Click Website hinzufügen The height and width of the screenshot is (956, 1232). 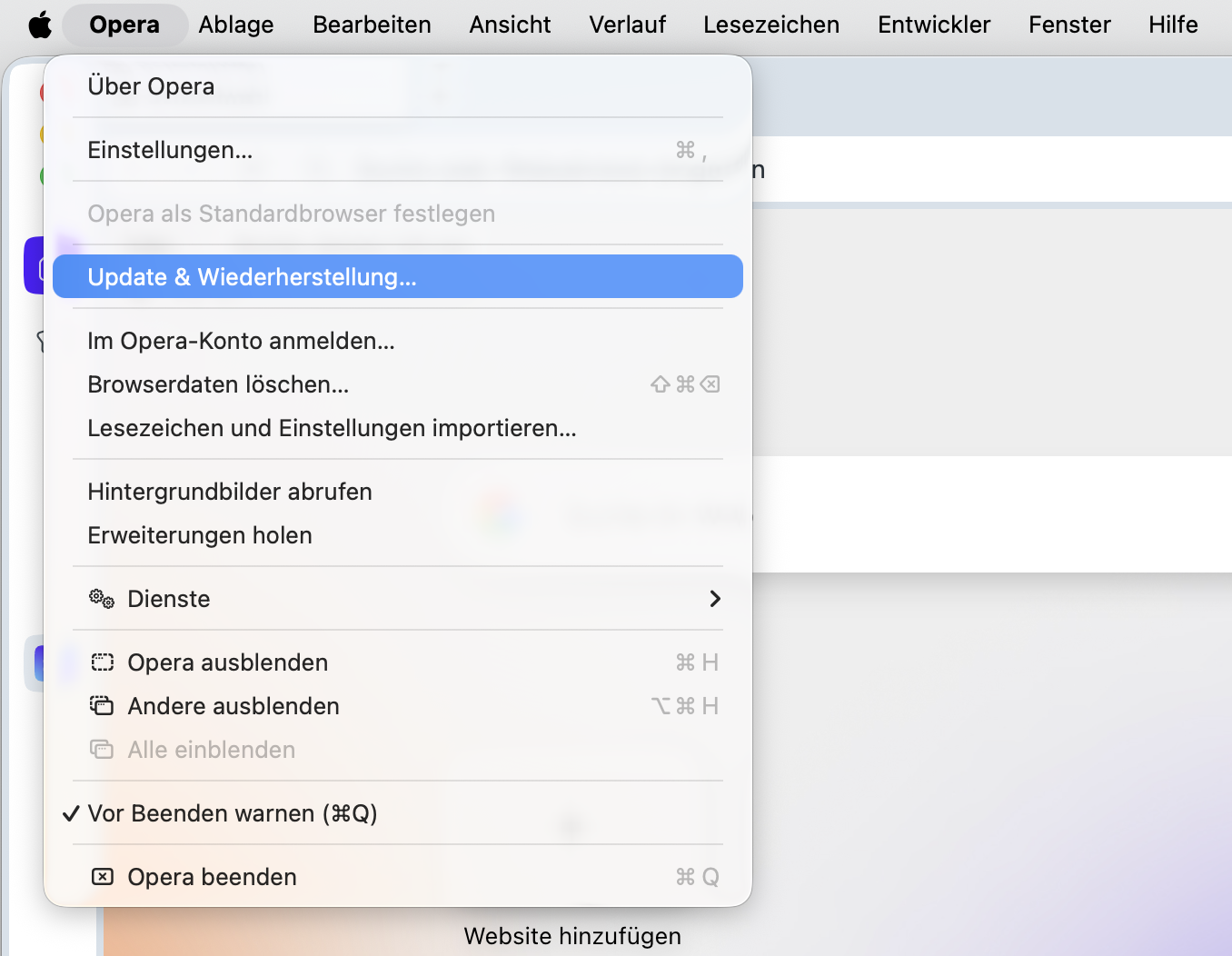572,936
